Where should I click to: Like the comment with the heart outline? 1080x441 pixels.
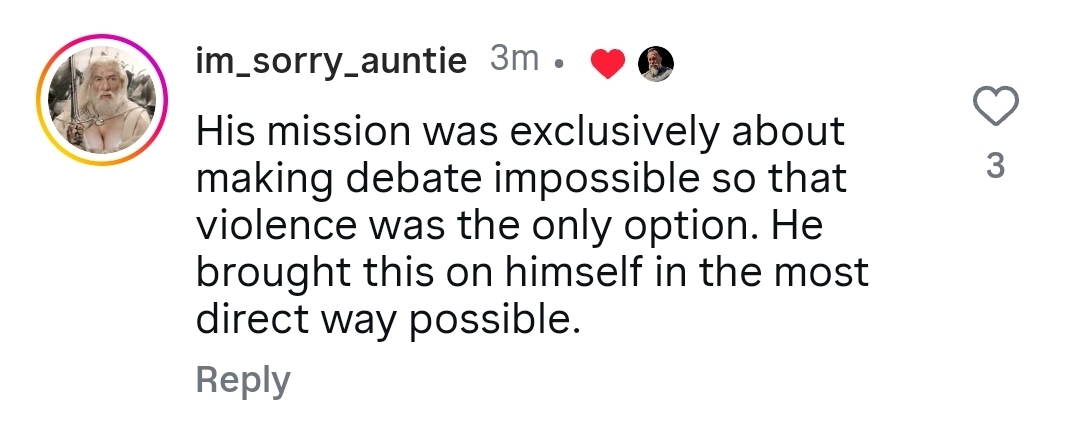[995, 107]
